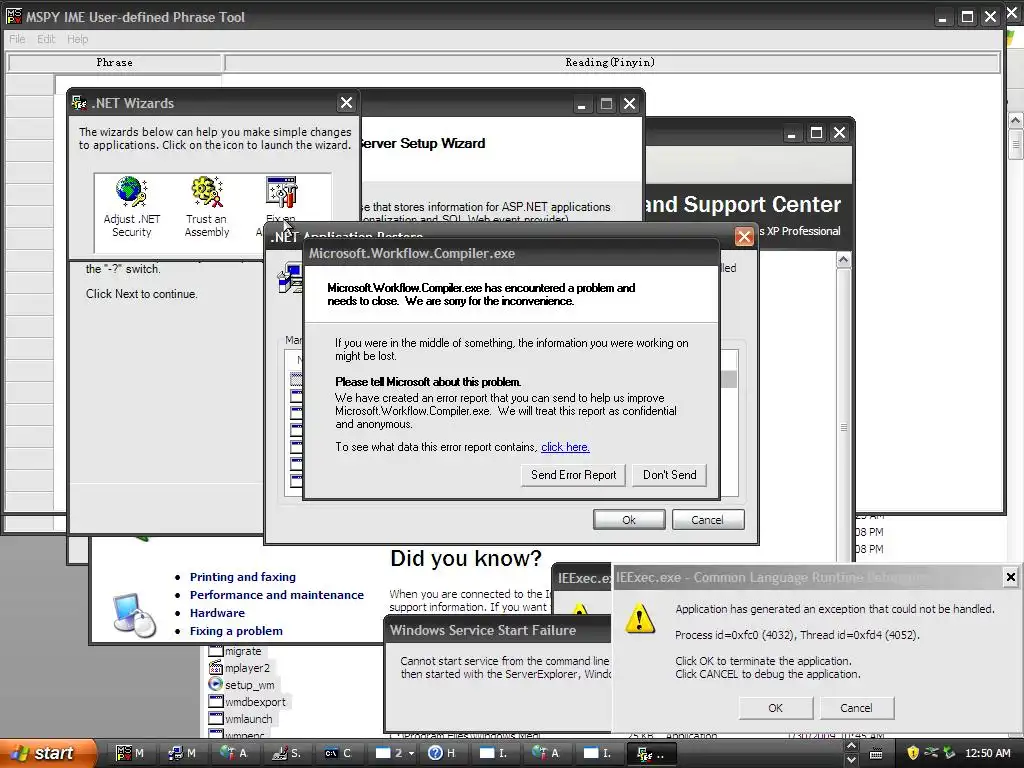Select the wmdbexport file icon
Viewport: 1024px width, 768px height.
pyautogui.click(x=216, y=701)
